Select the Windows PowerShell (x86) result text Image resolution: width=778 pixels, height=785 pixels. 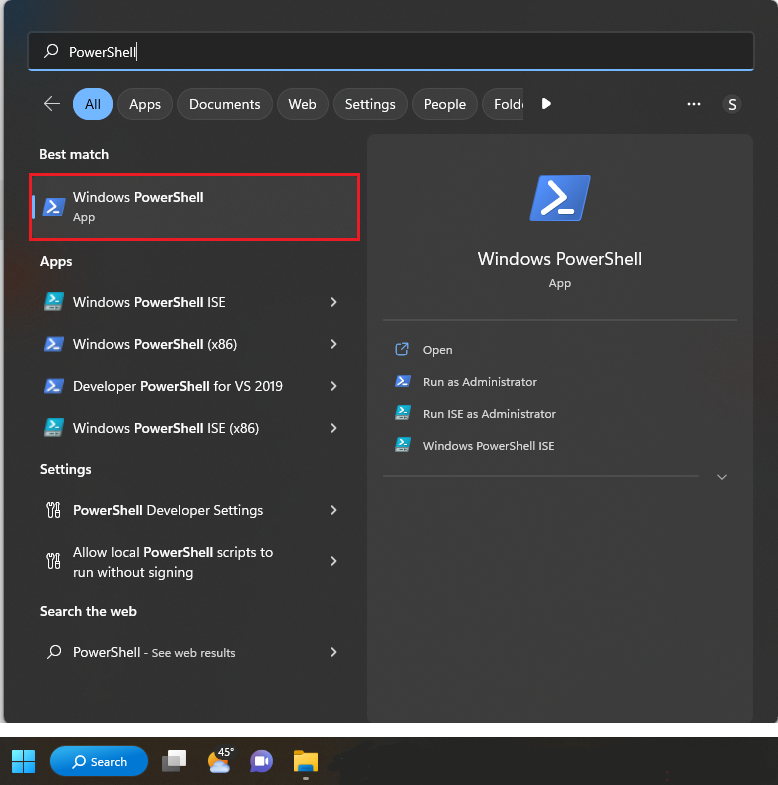coord(155,344)
